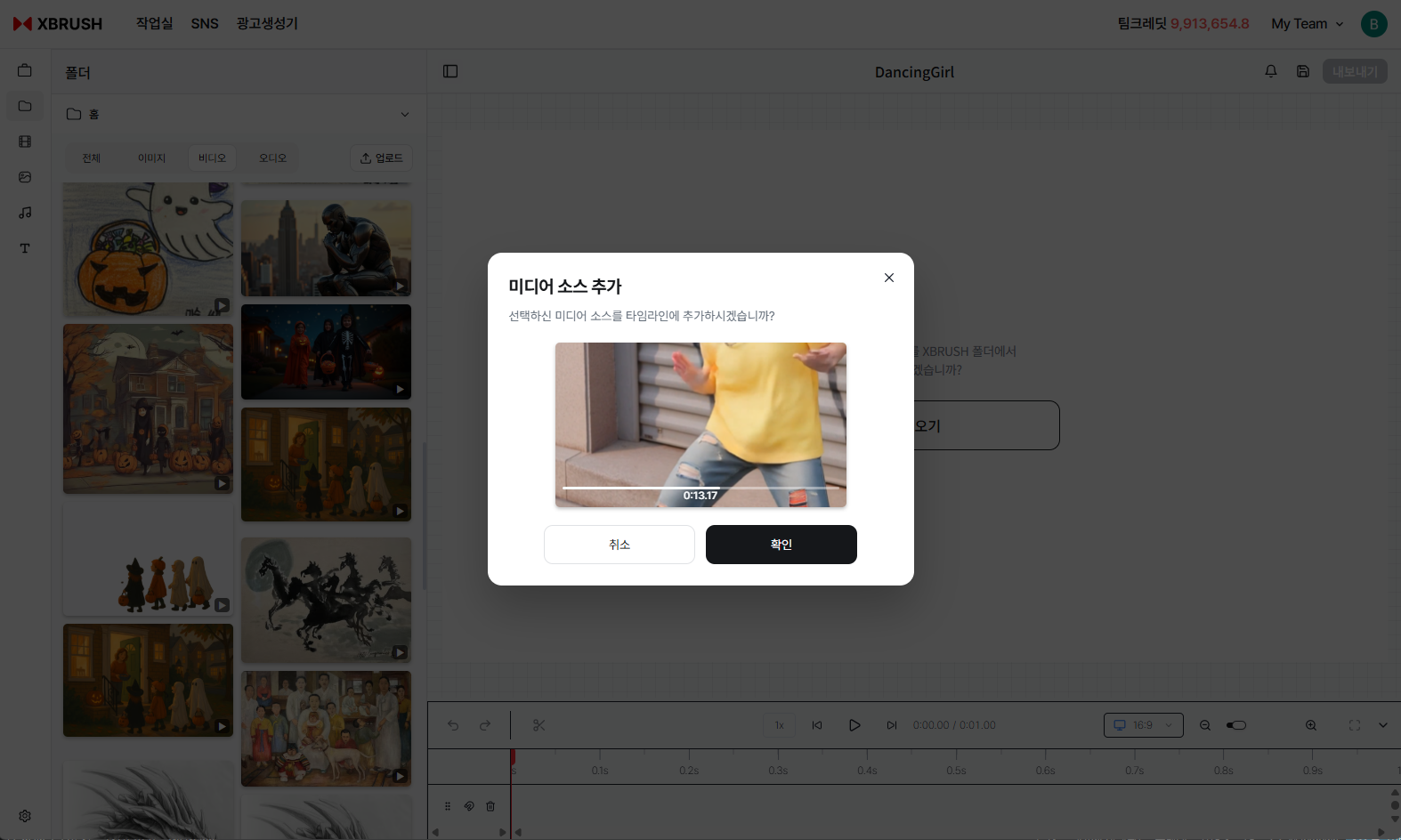
Task: Open the film strip video panel
Action: coord(25,141)
